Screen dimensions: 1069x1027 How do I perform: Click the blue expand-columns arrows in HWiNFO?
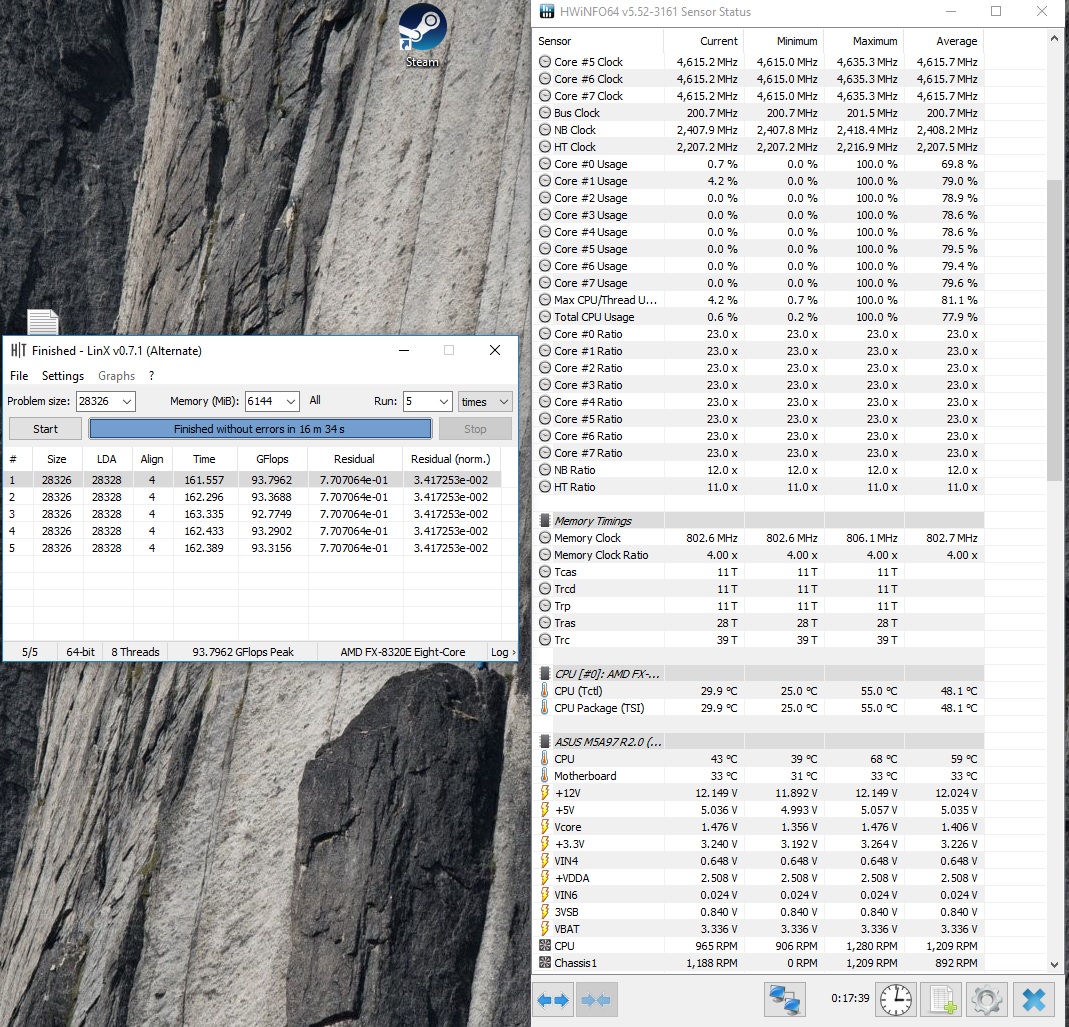tap(553, 999)
